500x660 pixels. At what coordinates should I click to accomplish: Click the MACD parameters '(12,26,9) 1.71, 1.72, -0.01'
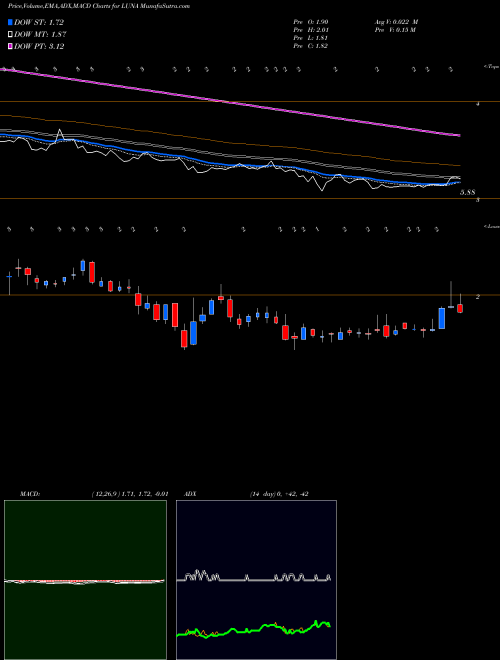pyautogui.click(x=130, y=494)
